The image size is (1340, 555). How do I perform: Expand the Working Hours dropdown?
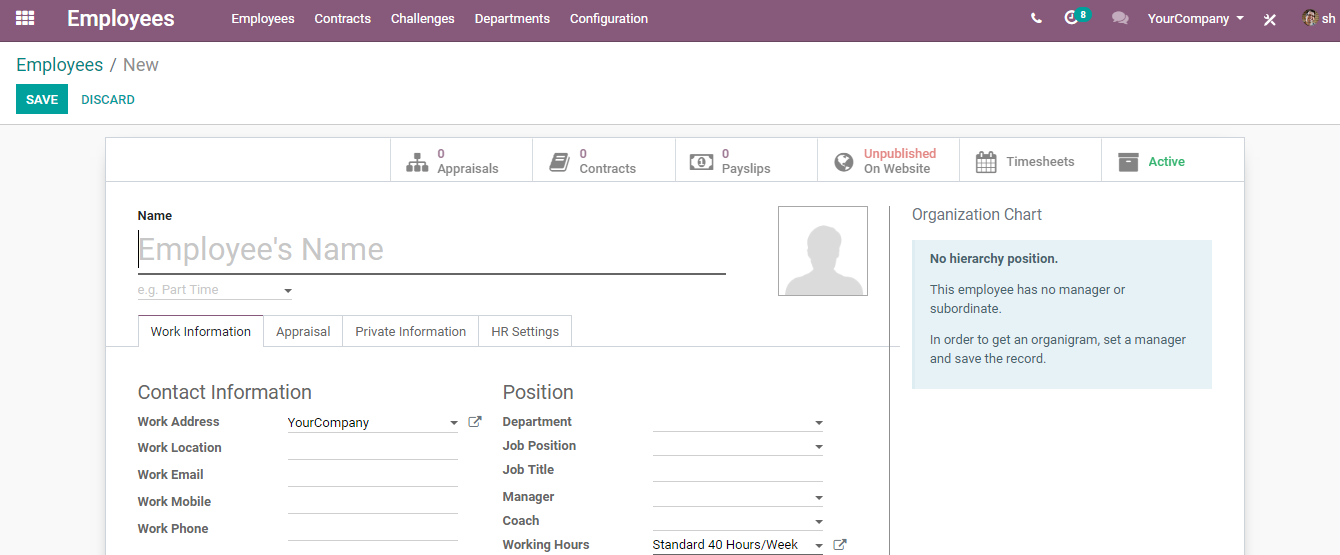(x=819, y=546)
